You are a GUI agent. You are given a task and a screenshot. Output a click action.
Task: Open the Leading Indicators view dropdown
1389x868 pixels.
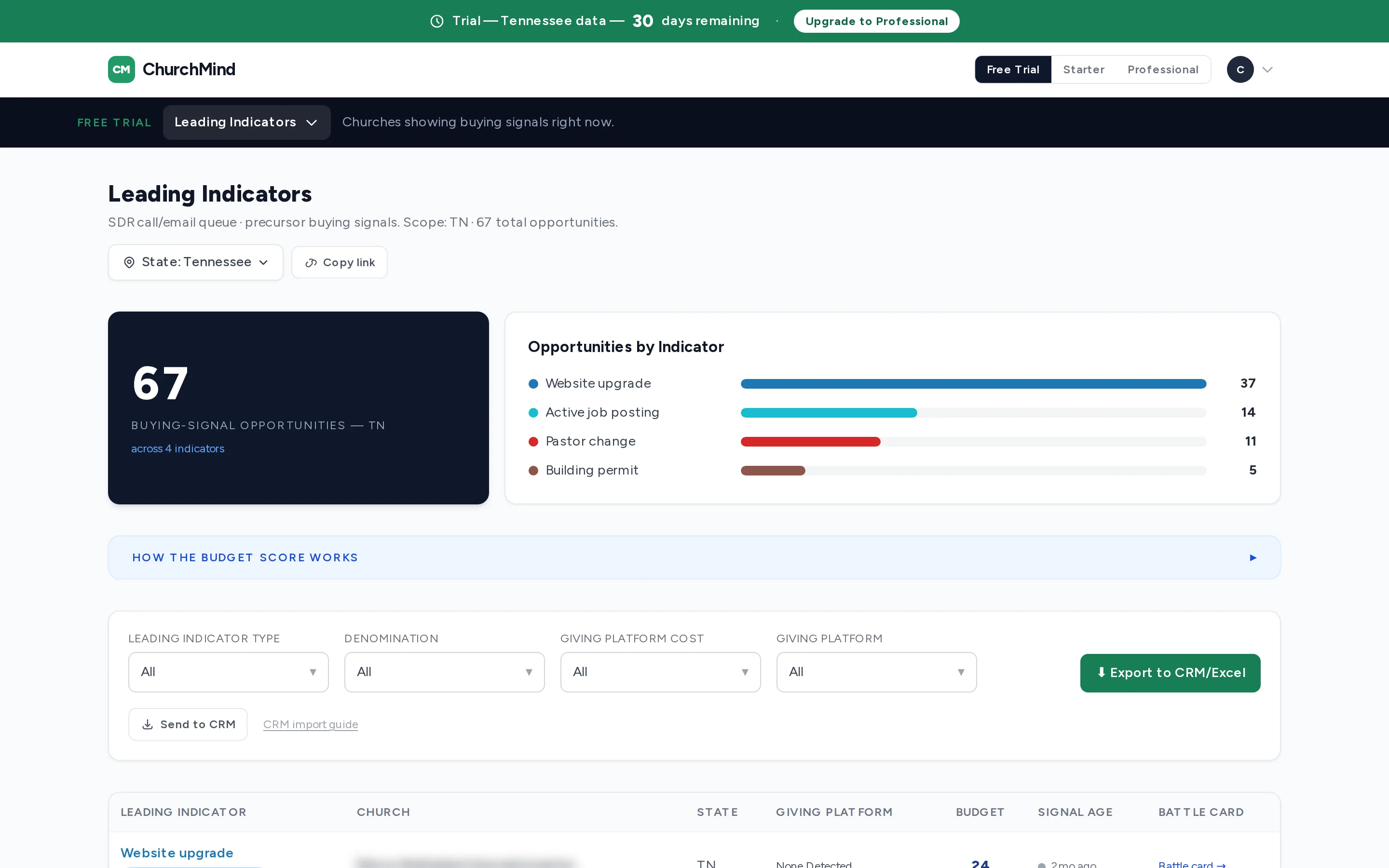tap(246, 122)
